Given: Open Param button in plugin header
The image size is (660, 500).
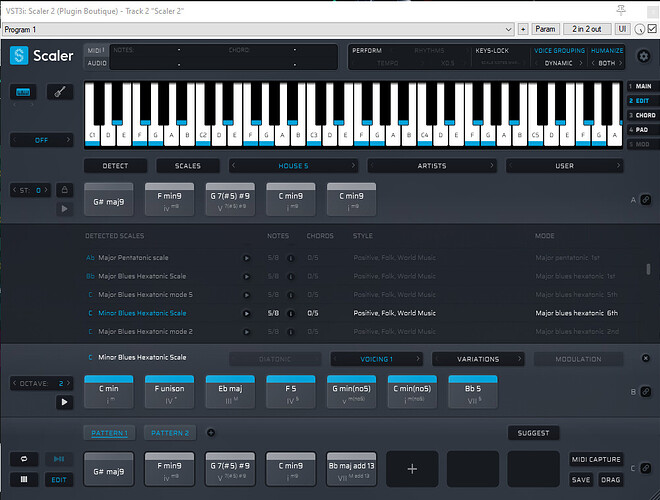Looking at the screenshot, I should (545, 29).
